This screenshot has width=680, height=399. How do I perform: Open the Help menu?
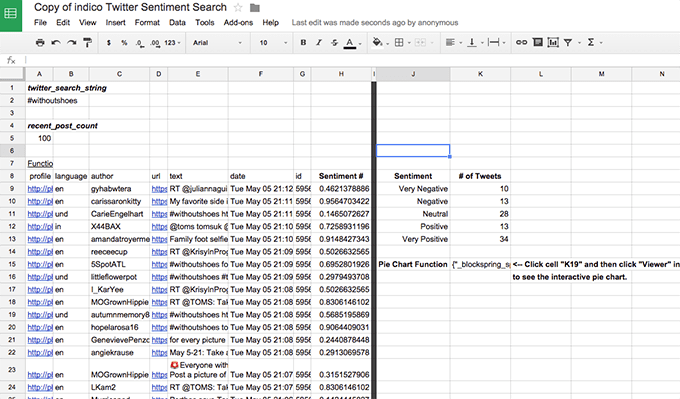coord(271,23)
